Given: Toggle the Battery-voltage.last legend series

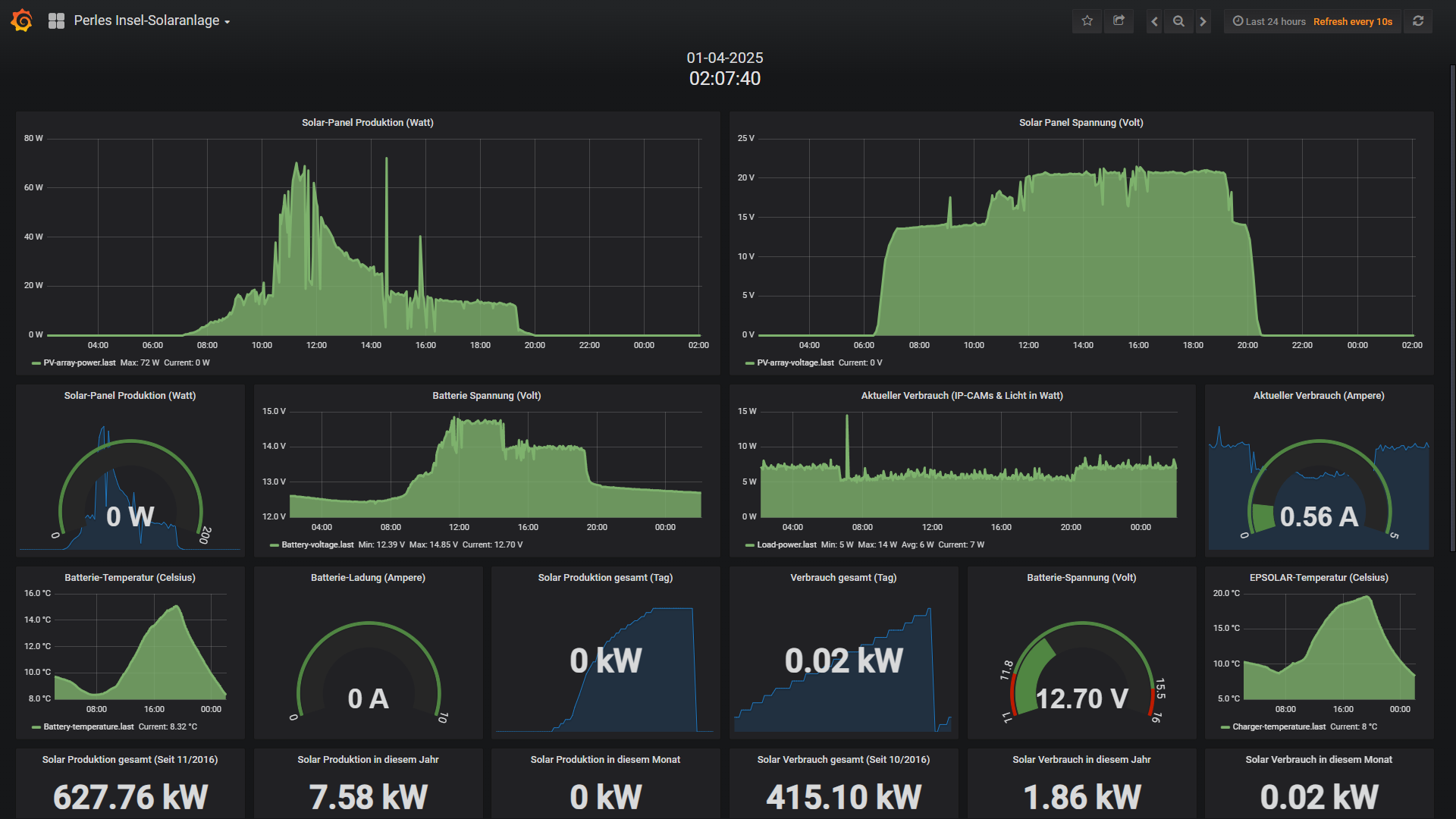Looking at the screenshot, I should 317,544.
